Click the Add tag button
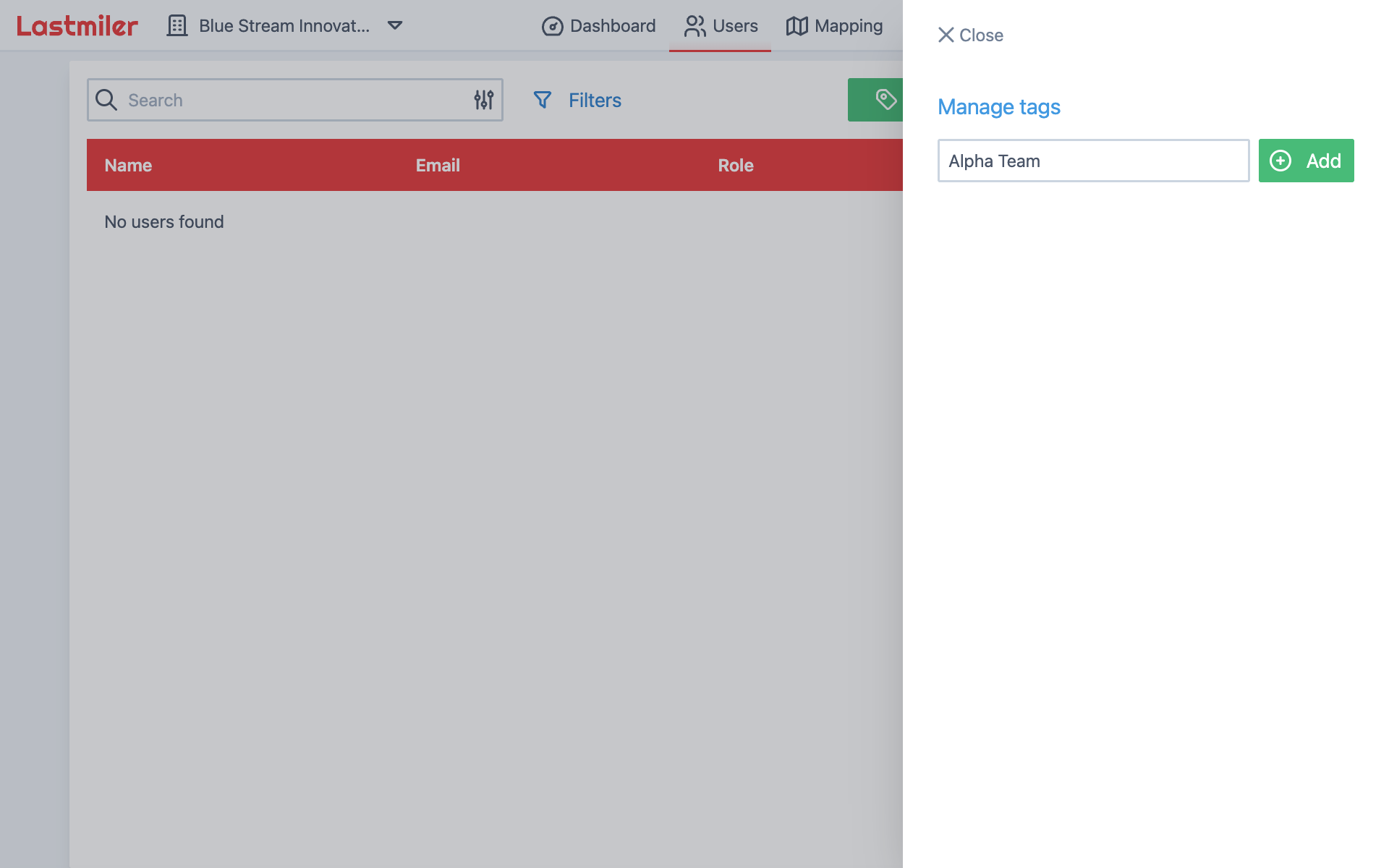 click(1306, 161)
